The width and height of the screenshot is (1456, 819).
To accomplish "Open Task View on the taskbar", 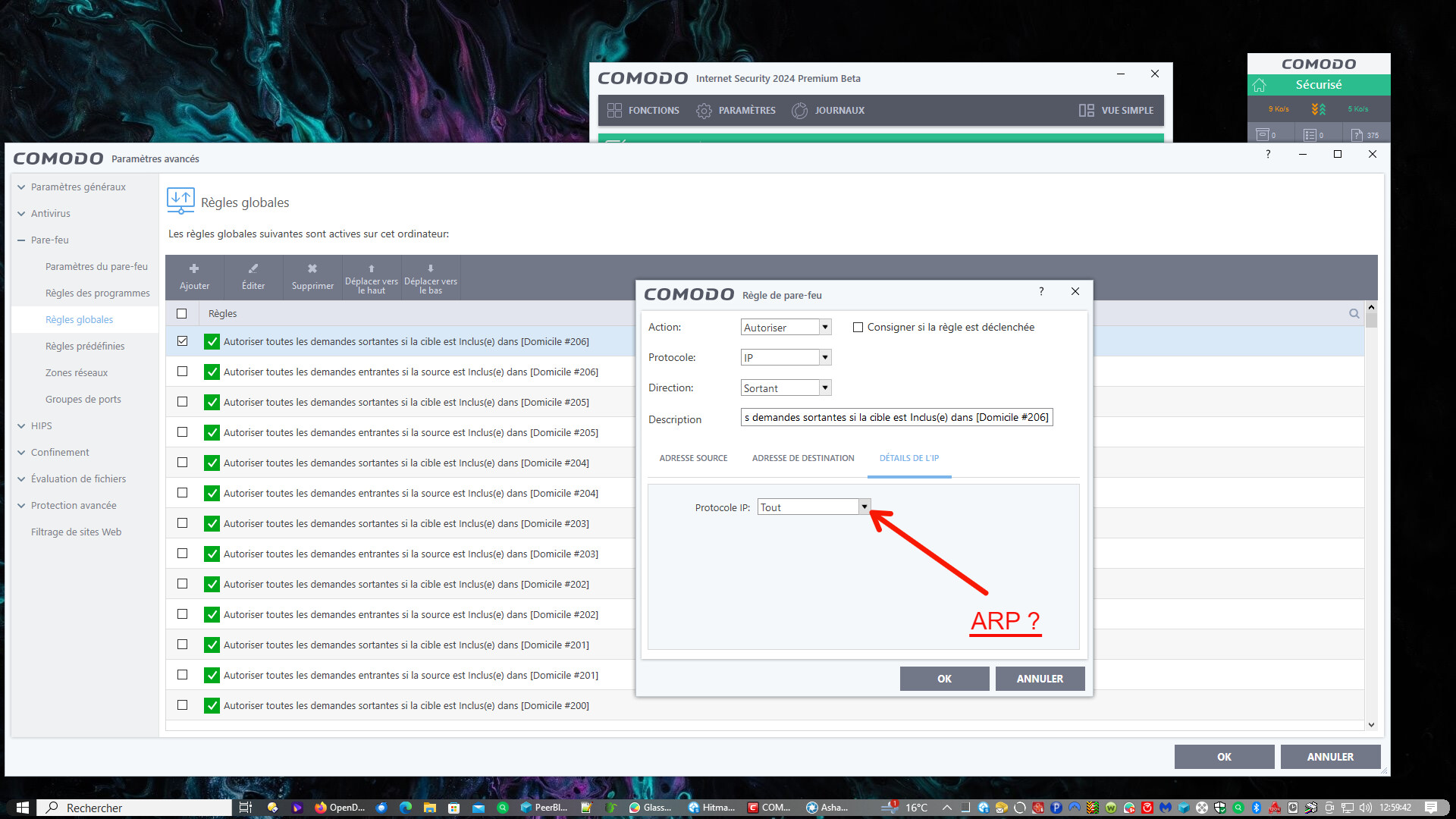I will pyautogui.click(x=245, y=808).
